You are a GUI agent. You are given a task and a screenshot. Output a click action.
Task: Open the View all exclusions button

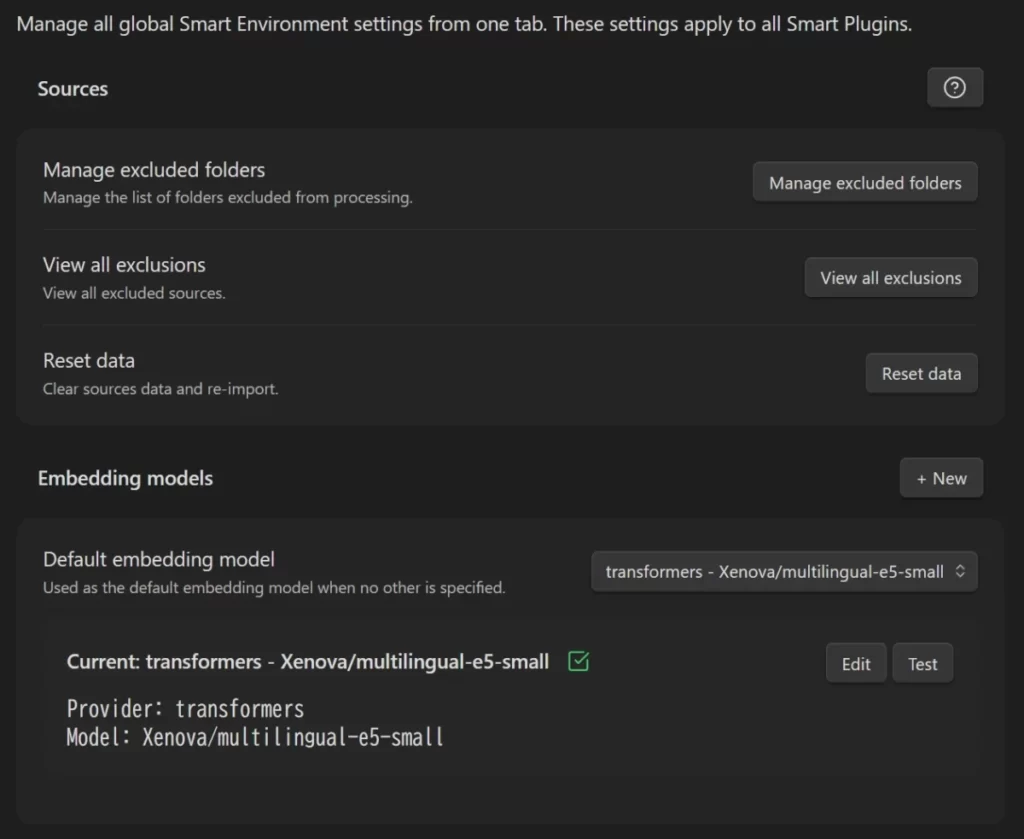click(891, 277)
